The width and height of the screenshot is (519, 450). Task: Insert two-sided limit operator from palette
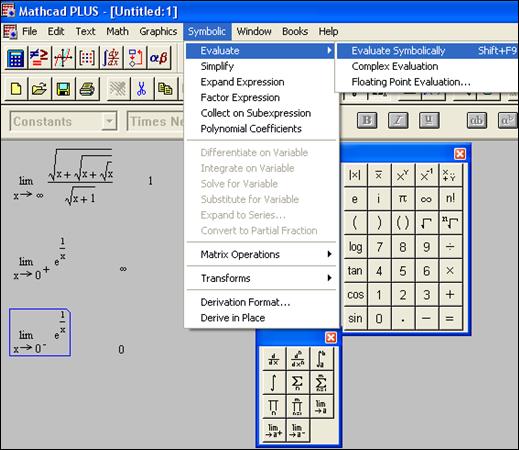(321, 407)
